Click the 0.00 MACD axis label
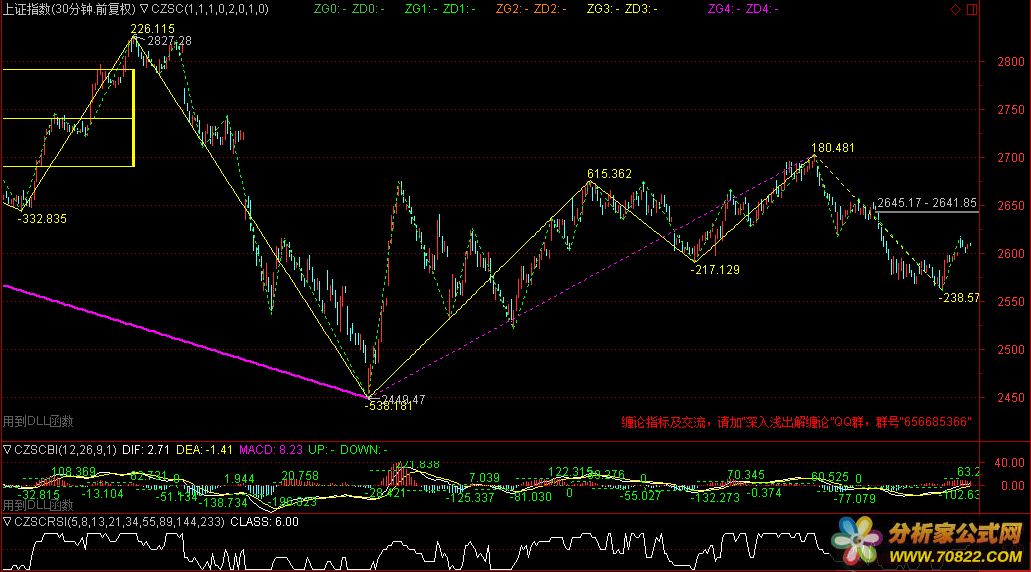The height and width of the screenshot is (572, 1031). pos(1013,485)
